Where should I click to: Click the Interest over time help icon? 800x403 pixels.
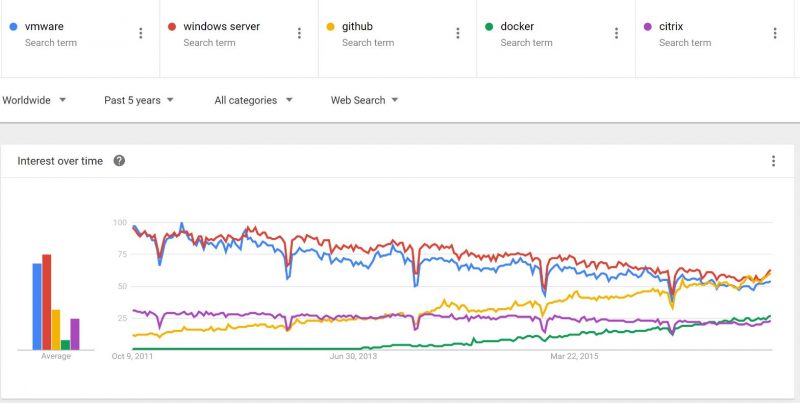click(119, 160)
